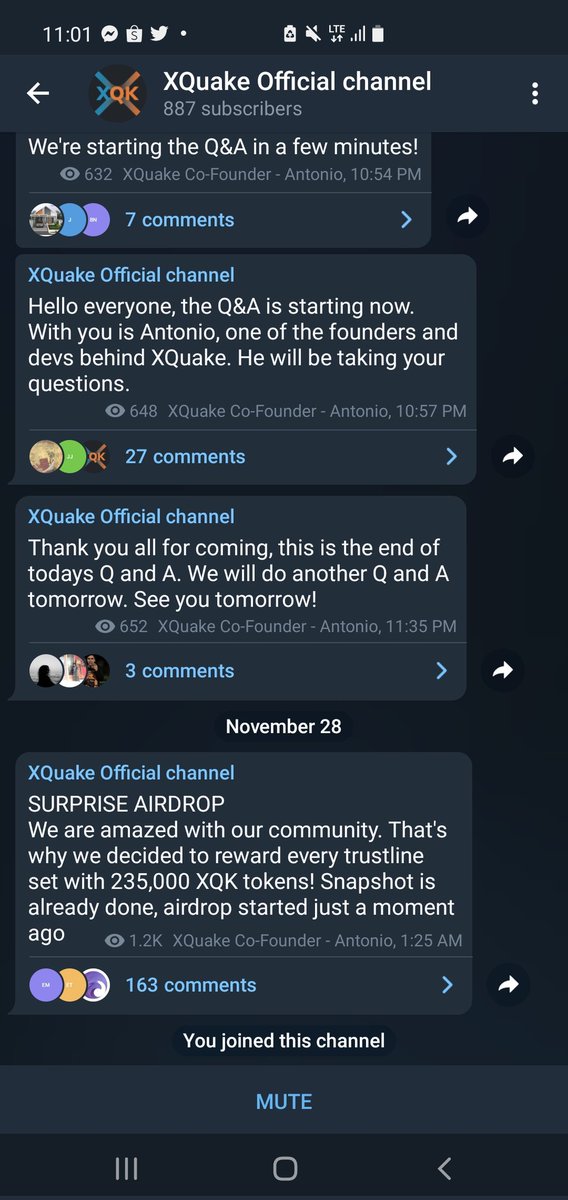Image resolution: width=568 pixels, height=1200 pixels.
Task: Mute the channel with MUTE button
Action: click(x=284, y=1101)
